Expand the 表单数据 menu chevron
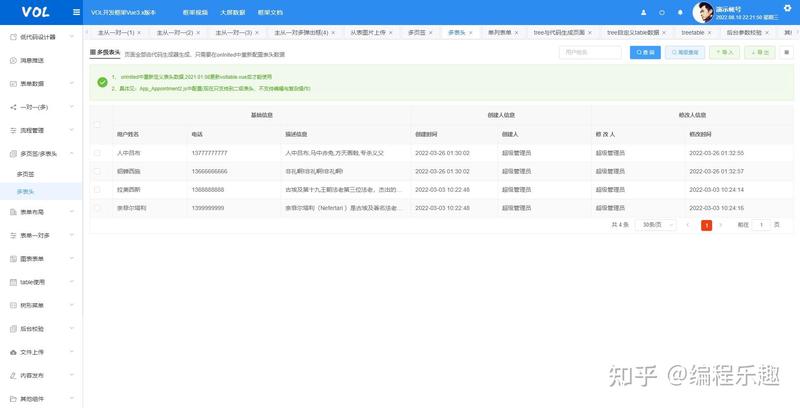The height and width of the screenshot is (408, 800). pyautogui.click(x=71, y=84)
